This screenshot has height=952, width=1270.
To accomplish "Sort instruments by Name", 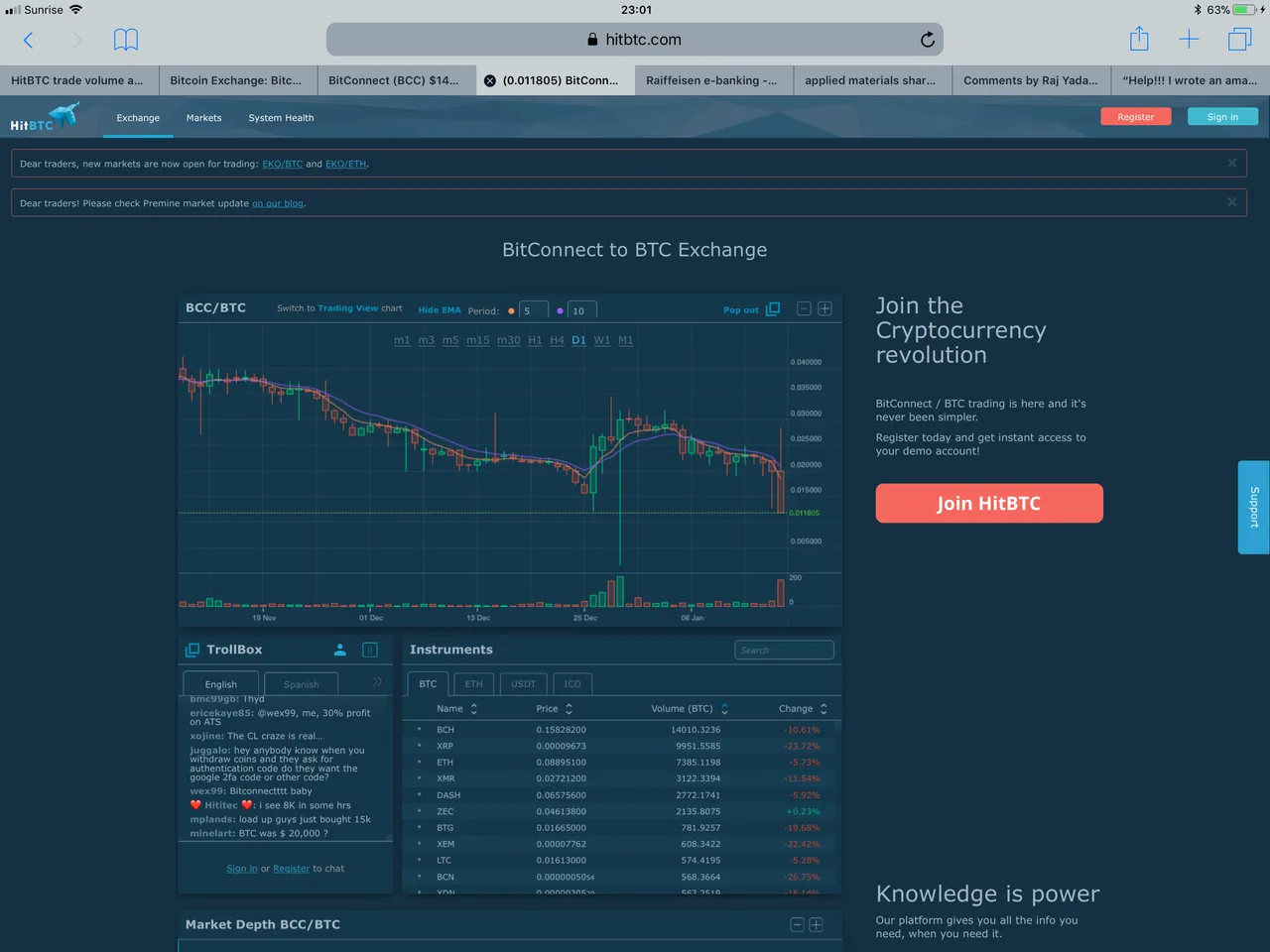I will (457, 709).
